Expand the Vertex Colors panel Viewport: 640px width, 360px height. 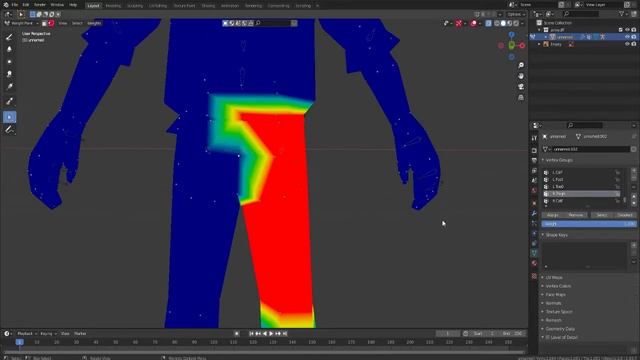point(558,286)
